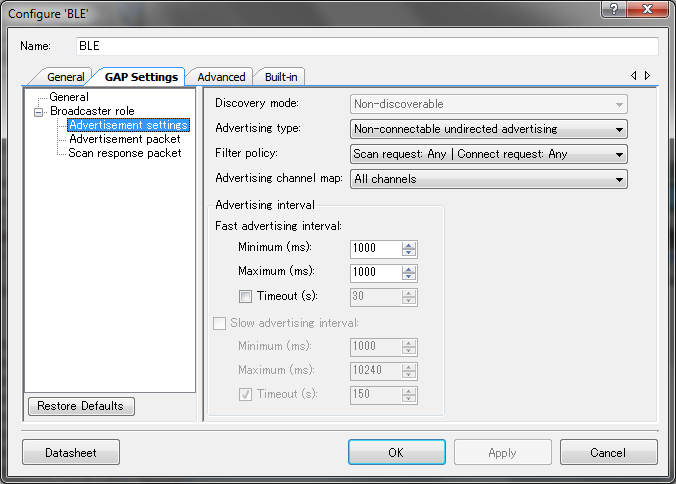Image resolution: width=676 pixels, height=484 pixels.
Task: Open Advertising channel map dropdown
Action: 488,179
